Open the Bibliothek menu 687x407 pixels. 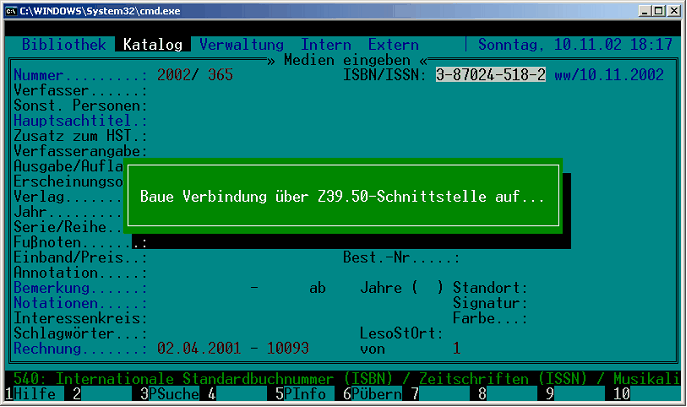[63, 45]
